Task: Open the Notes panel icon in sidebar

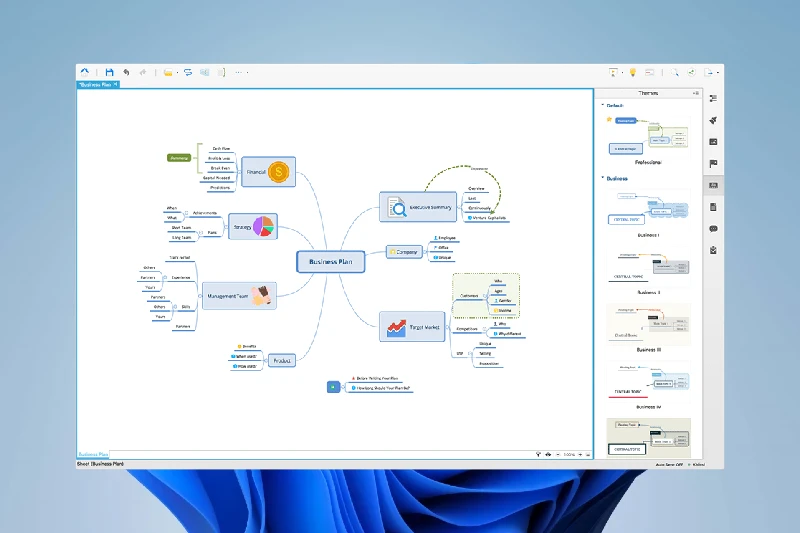Action: [x=713, y=207]
